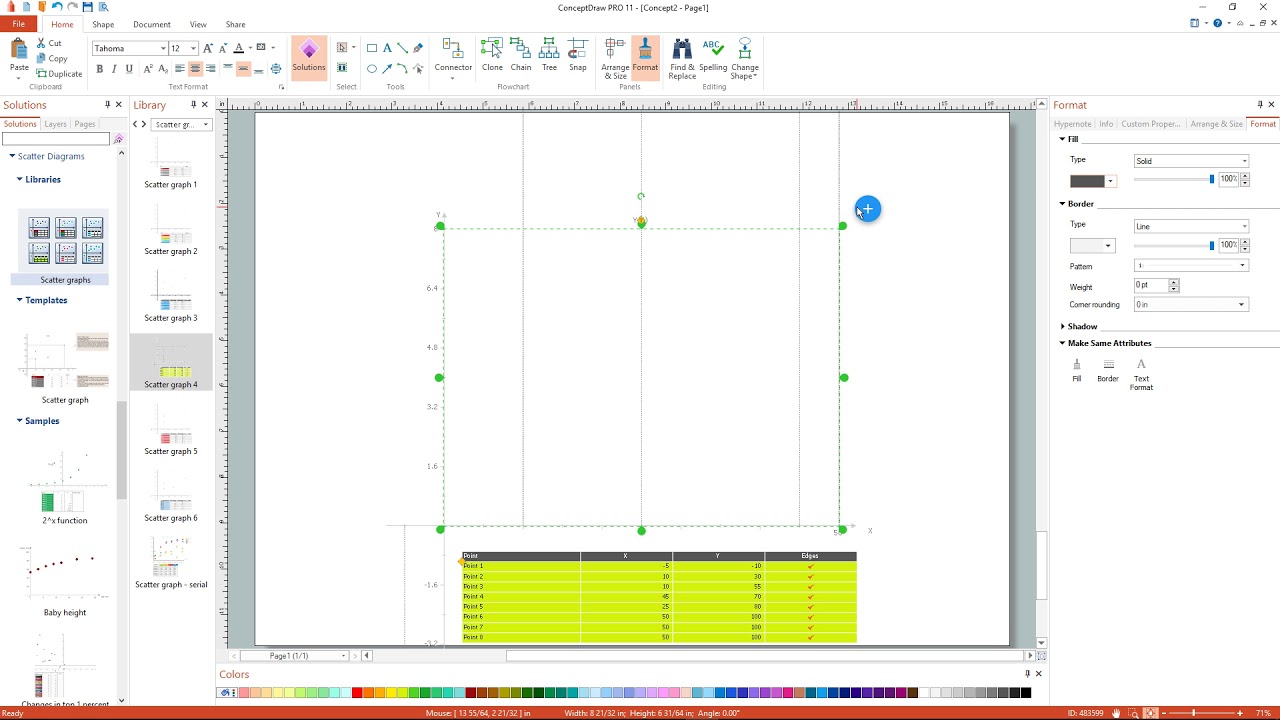Open the Connector tool
This screenshot has height=720, width=1280.
coord(453,58)
